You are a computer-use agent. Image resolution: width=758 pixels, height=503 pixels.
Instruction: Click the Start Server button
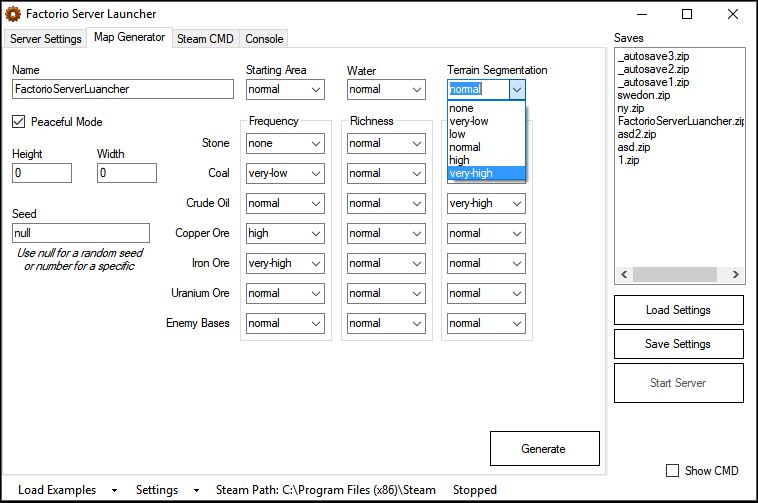[679, 383]
